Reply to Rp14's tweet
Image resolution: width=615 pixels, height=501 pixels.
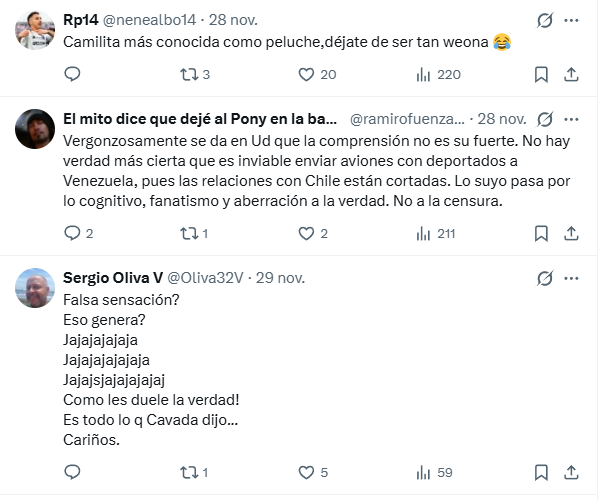point(71,74)
